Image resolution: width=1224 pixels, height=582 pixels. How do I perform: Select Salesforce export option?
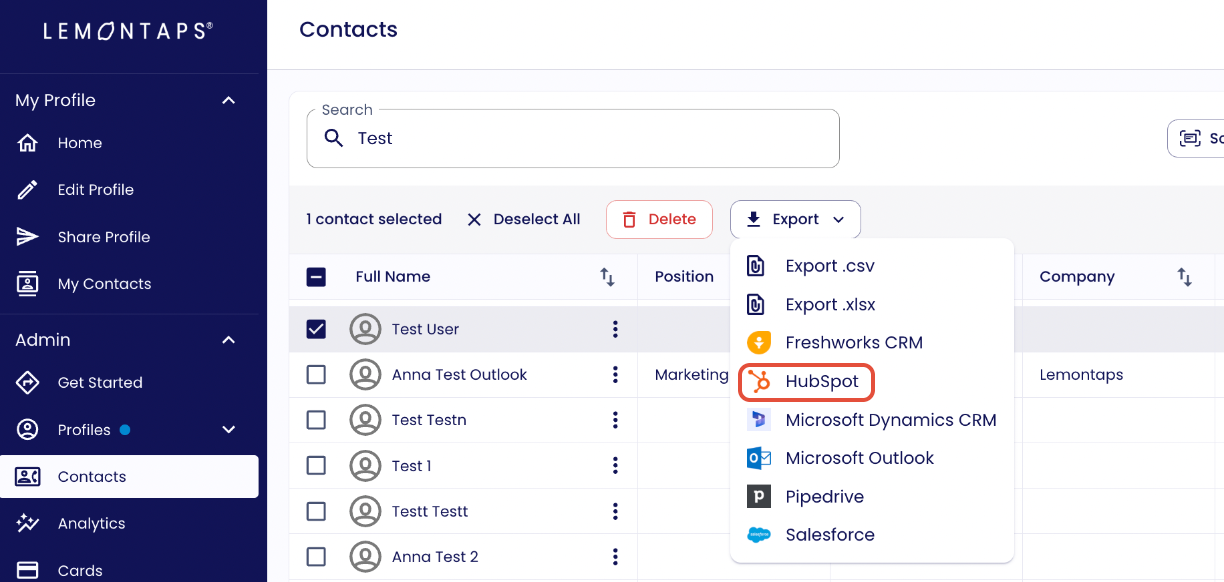[x=872, y=535]
